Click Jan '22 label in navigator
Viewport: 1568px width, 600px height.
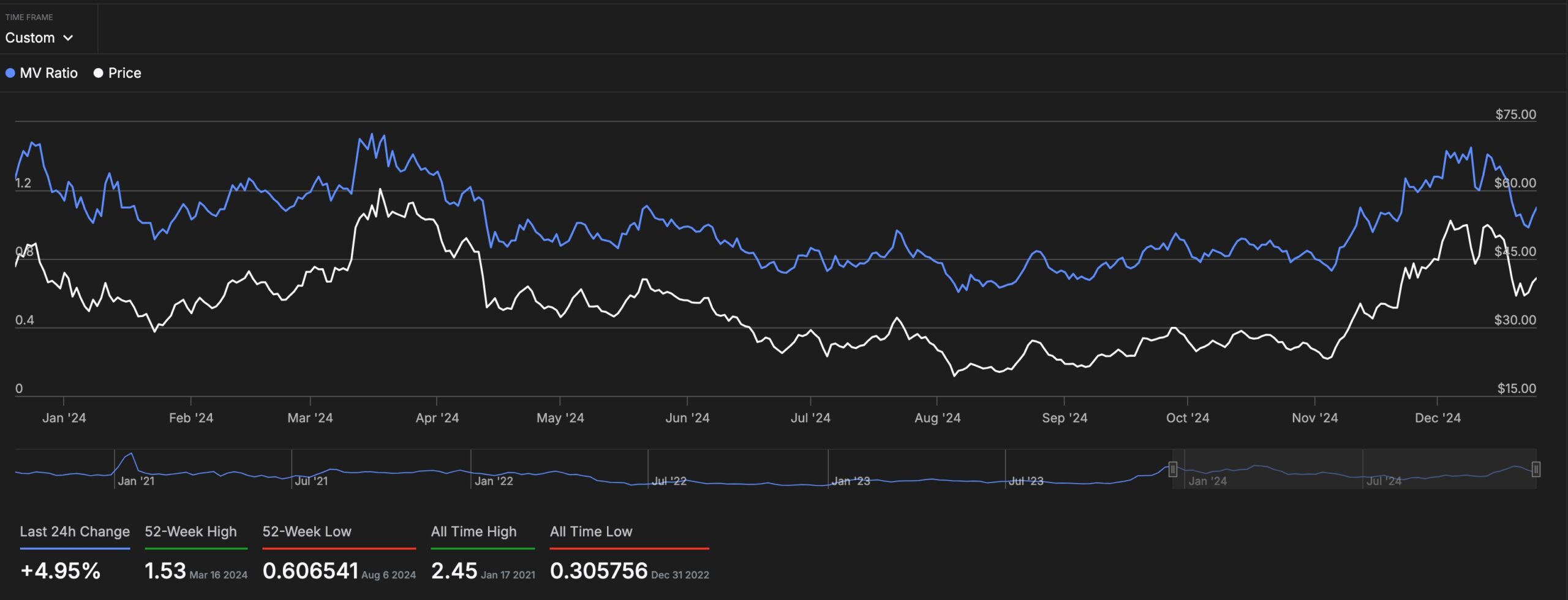(494, 481)
